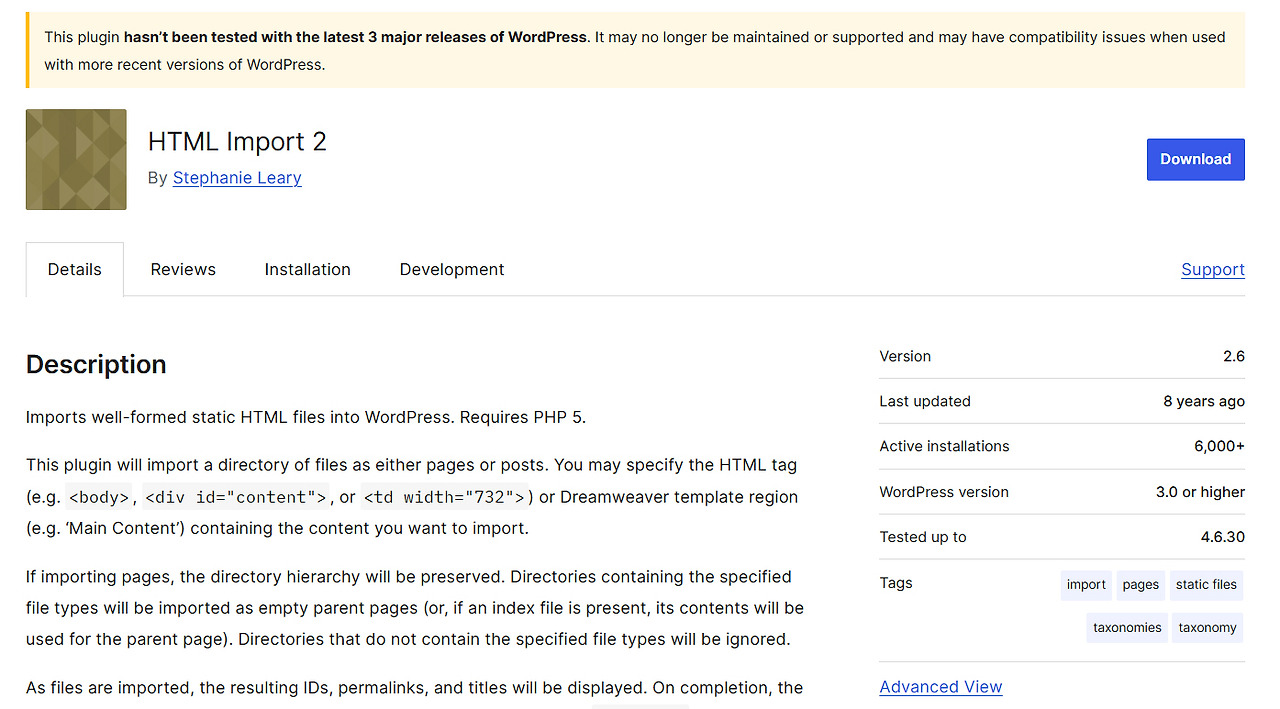Open the Development tab

pyautogui.click(x=451, y=269)
